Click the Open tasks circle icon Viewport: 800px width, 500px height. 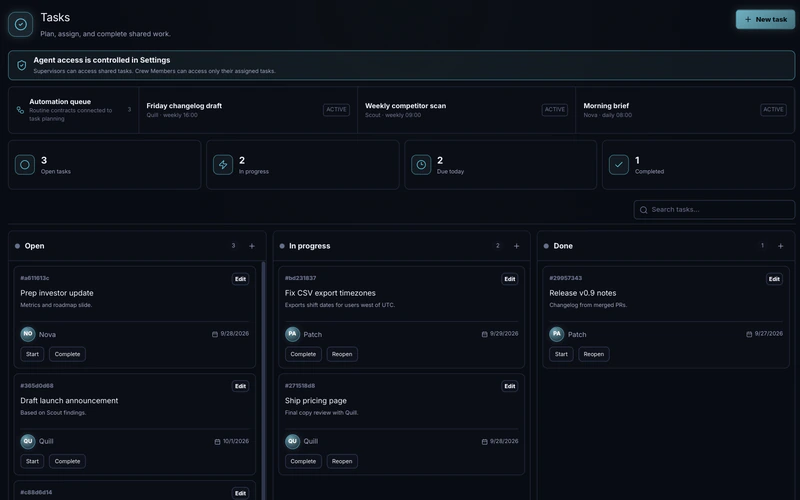tap(24, 165)
